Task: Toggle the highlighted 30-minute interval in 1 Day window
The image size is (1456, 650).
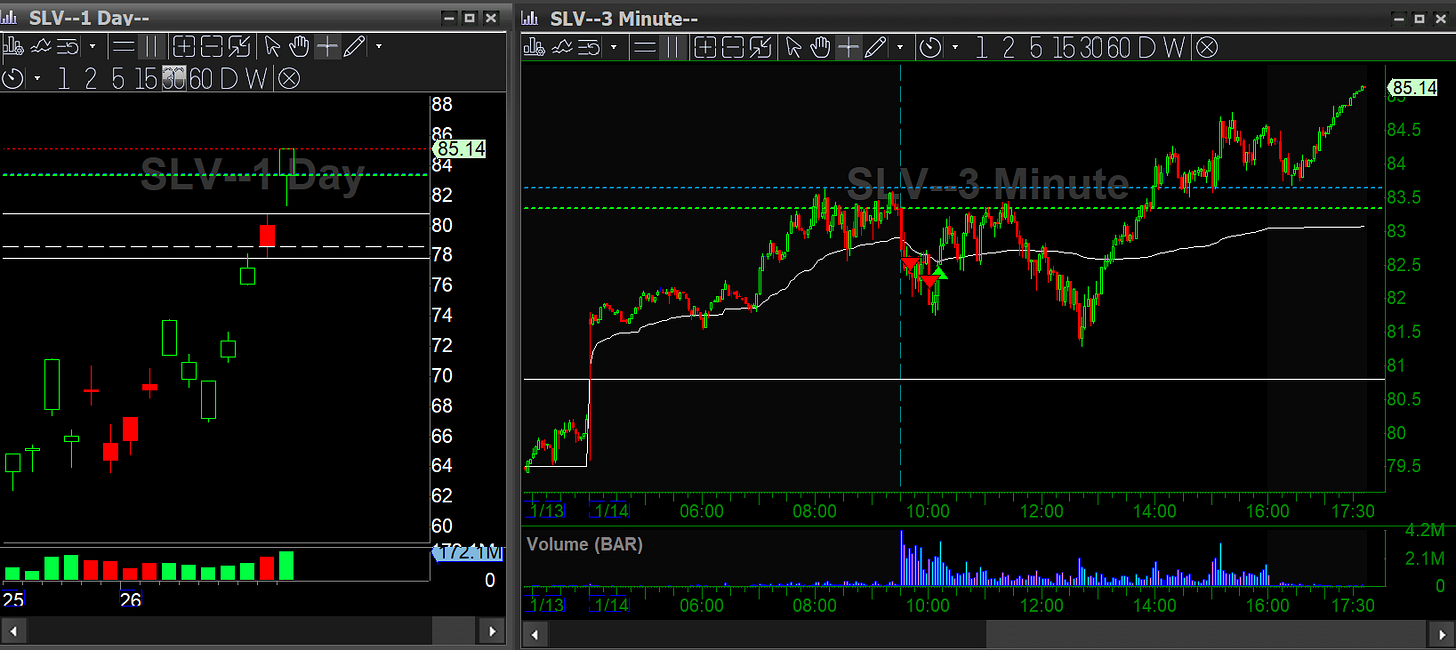Action: [x=174, y=78]
